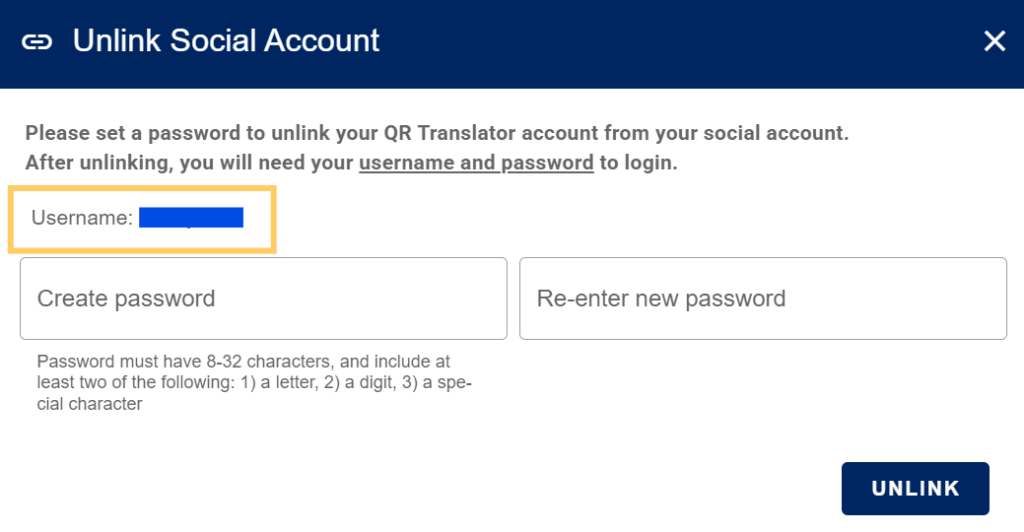Click the Unlink Social Account title
This screenshot has width=1024, height=532.
click(x=226, y=41)
